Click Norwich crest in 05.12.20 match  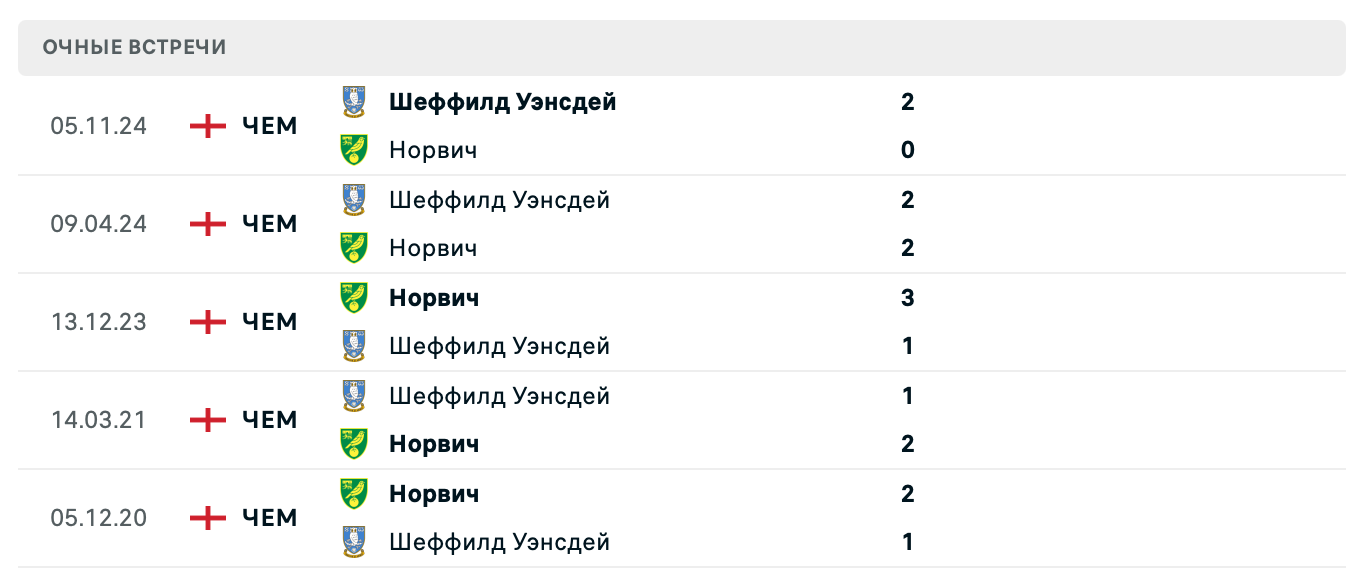[x=353, y=494]
